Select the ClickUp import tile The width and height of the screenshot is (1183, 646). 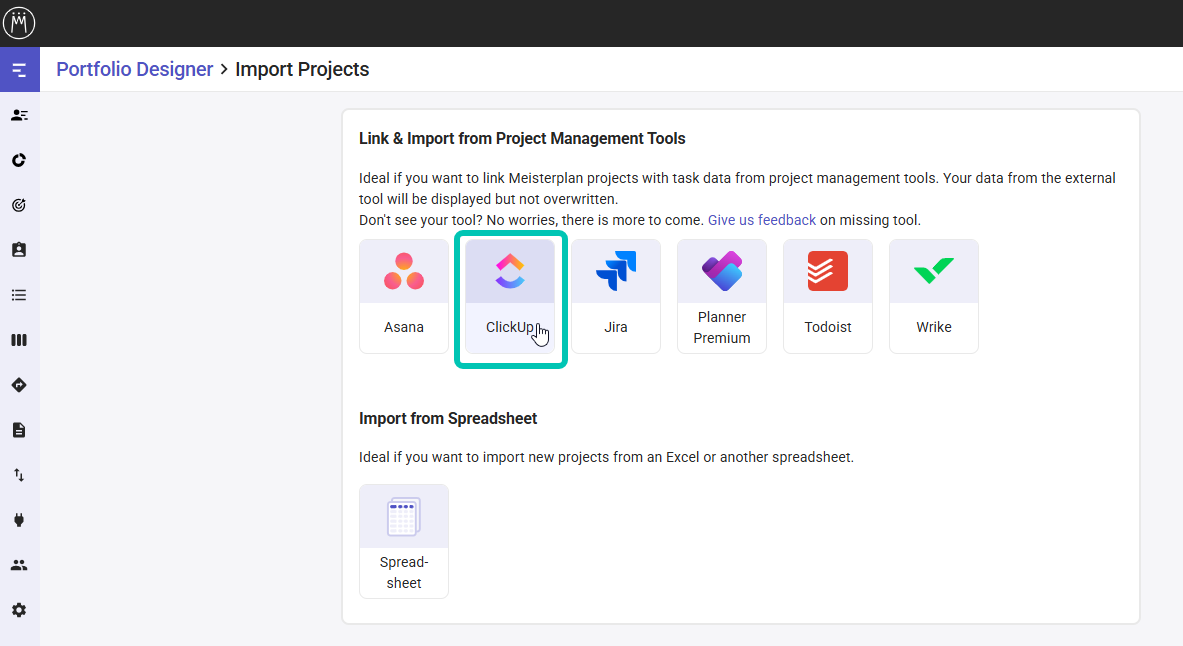[510, 297]
